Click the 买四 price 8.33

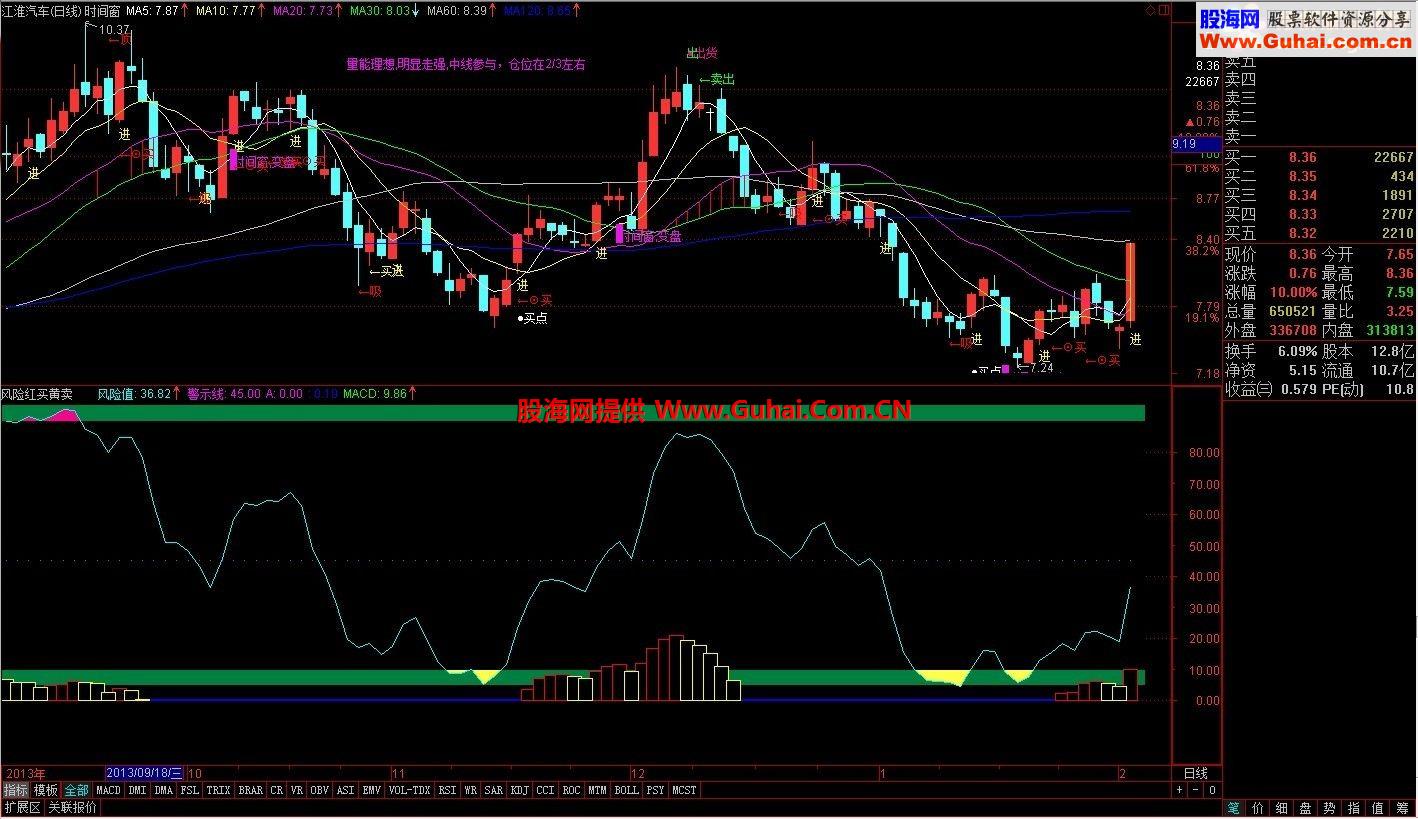click(x=1303, y=214)
